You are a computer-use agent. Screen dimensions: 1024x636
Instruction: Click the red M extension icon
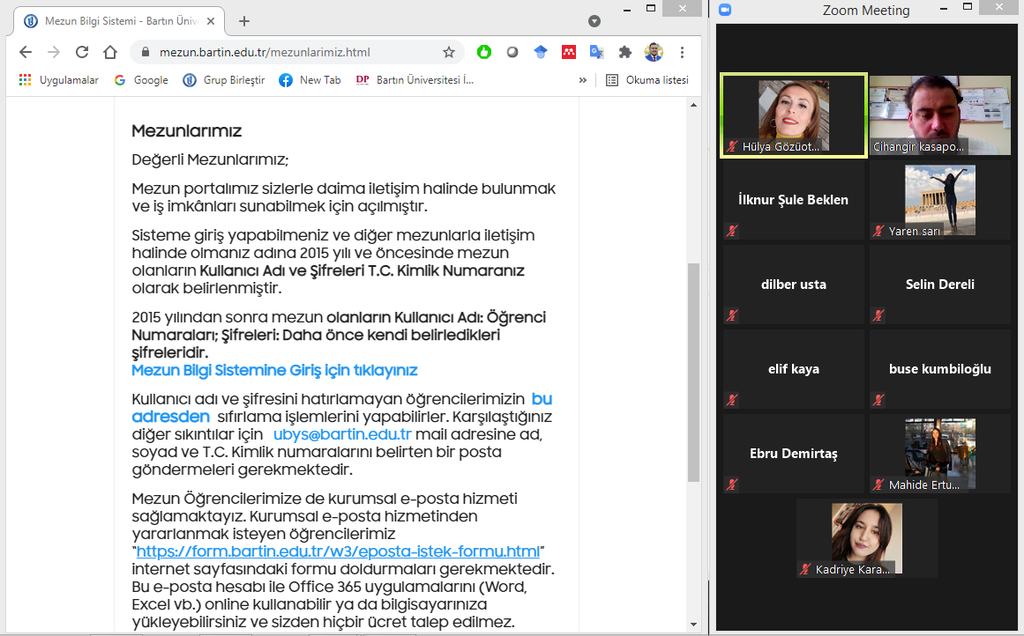click(568, 52)
